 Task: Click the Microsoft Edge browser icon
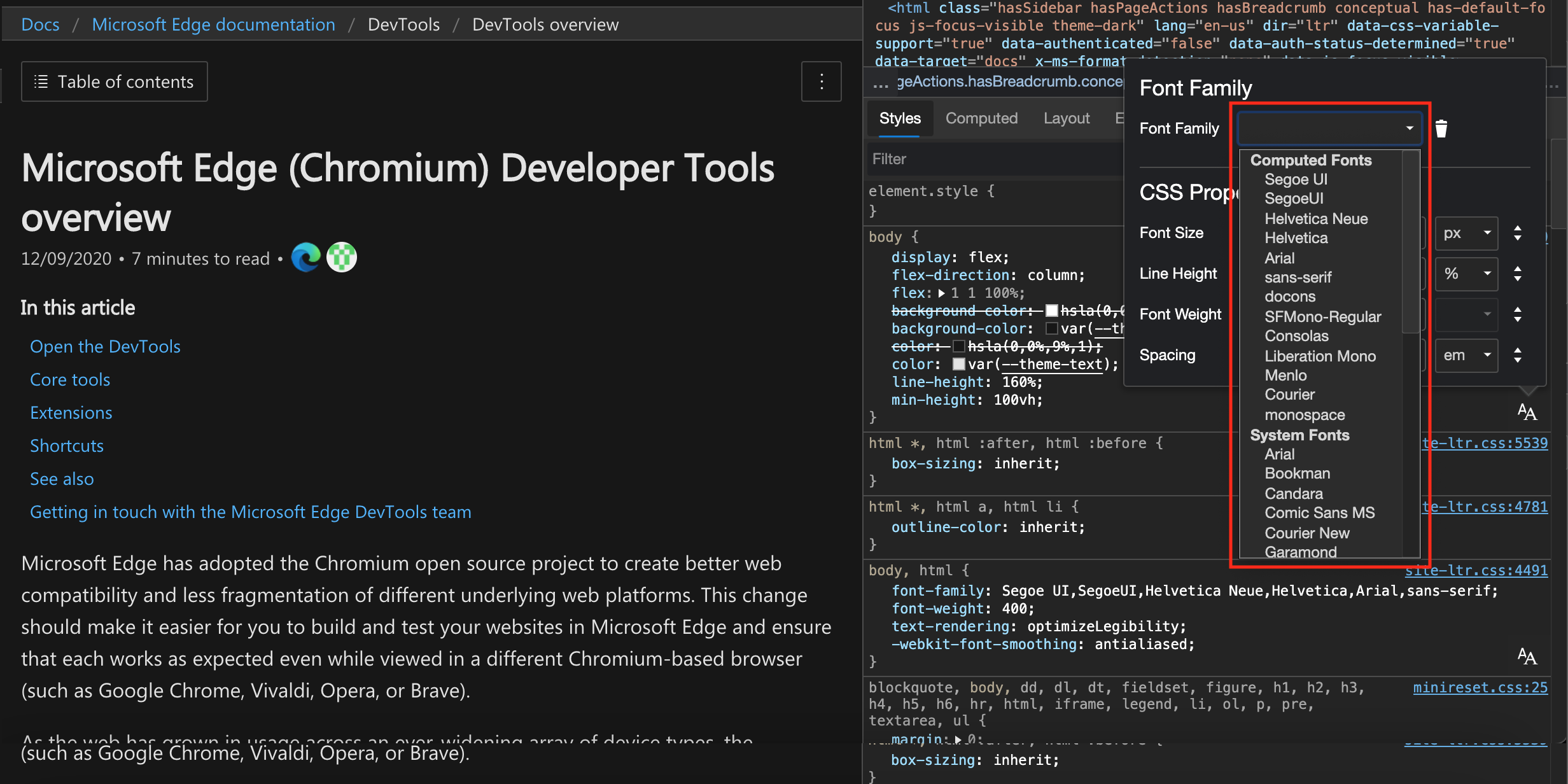coord(304,258)
